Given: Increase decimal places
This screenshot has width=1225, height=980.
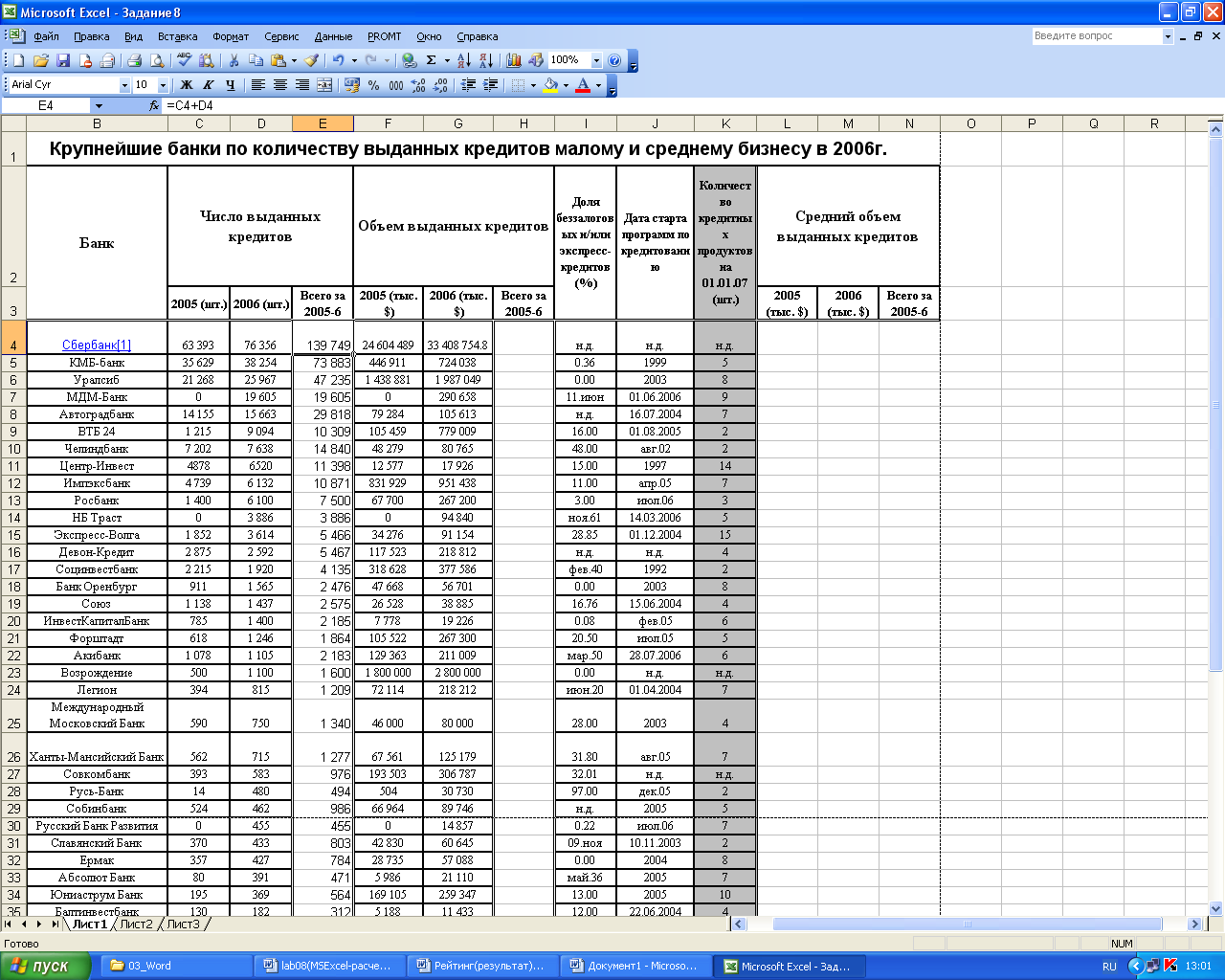Looking at the screenshot, I should 418,85.
